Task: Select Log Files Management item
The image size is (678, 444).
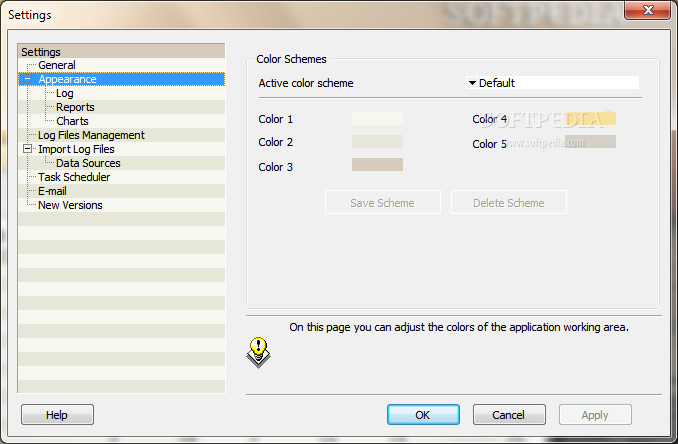Action: 91,135
